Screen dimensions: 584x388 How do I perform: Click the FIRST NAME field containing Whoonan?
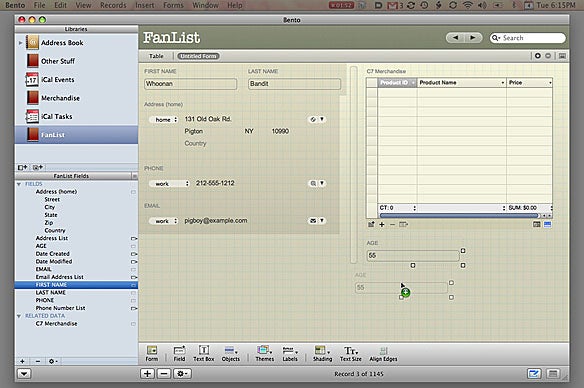pyautogui.click(x=190, y=84)
